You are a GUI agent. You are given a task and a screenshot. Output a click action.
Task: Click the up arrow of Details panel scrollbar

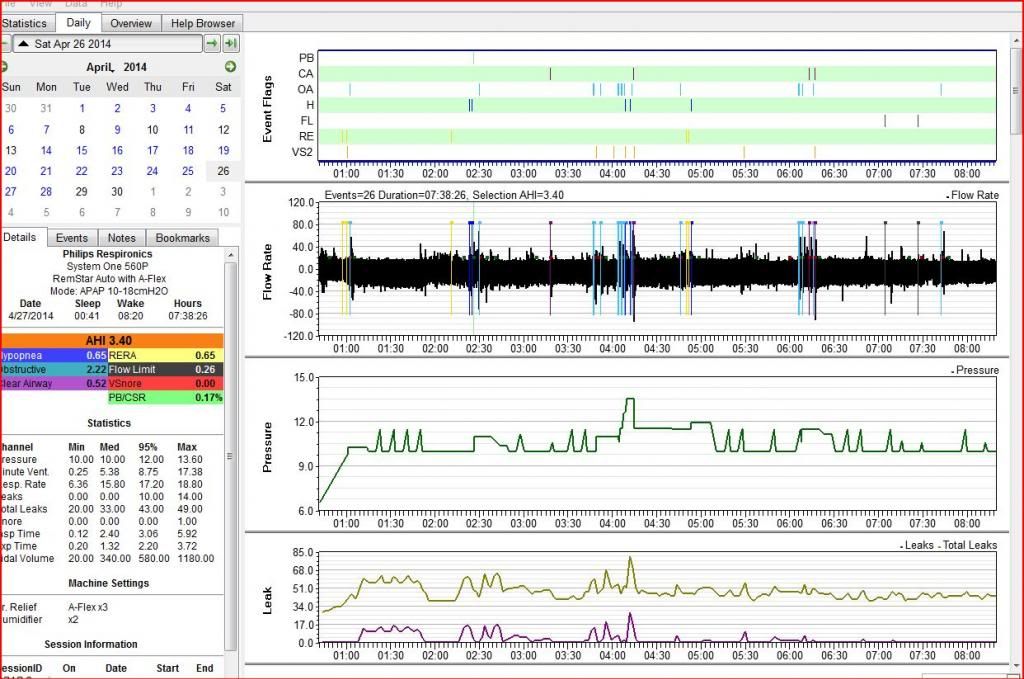(x=231, y=254)
